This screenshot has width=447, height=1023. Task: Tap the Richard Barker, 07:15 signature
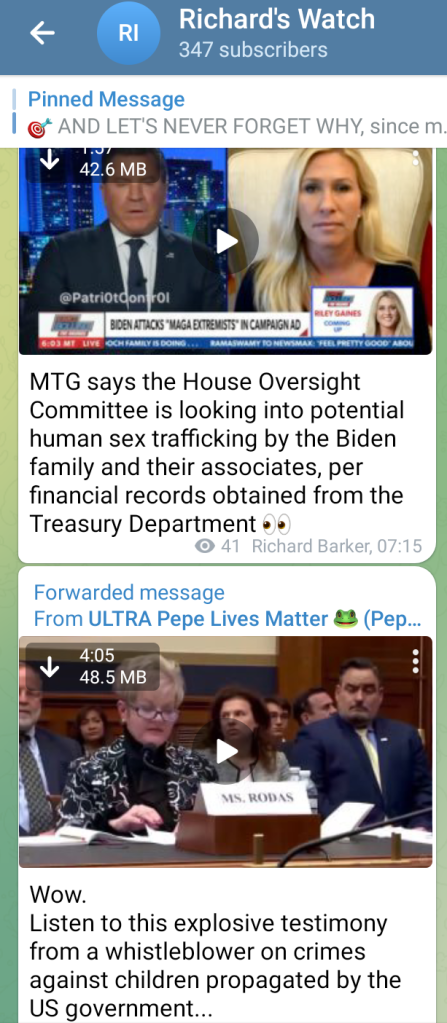click(337, 545)
